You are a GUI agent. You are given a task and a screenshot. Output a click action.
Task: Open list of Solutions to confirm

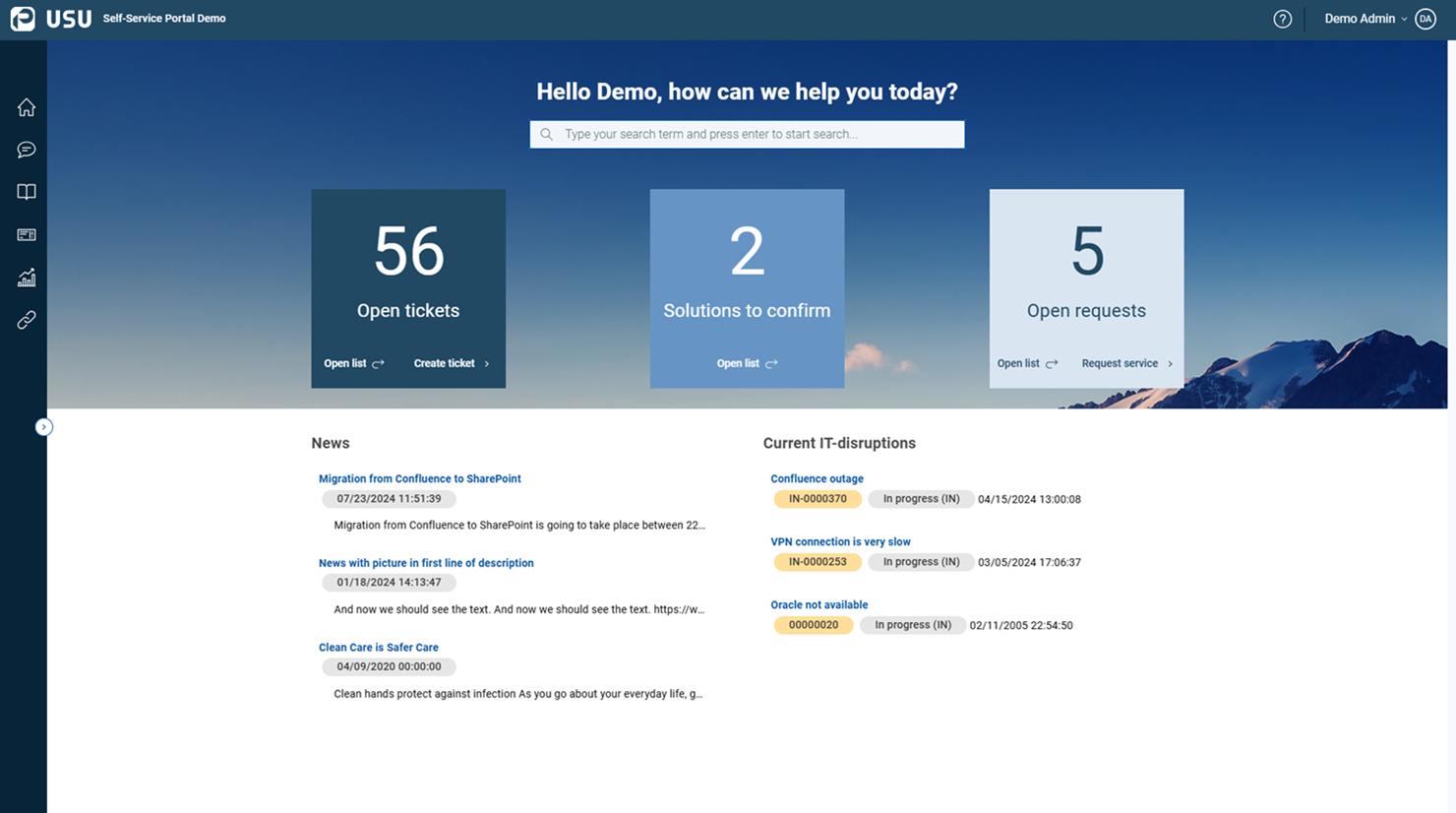(747, 363)
